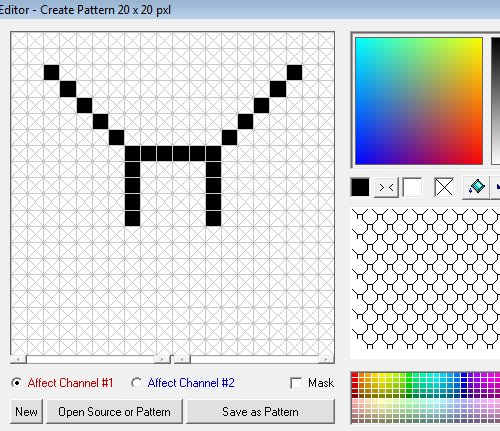Select Affect Channel #2 radio button
This screenshot has height=431, width=500.
click(x=136, y=383)
